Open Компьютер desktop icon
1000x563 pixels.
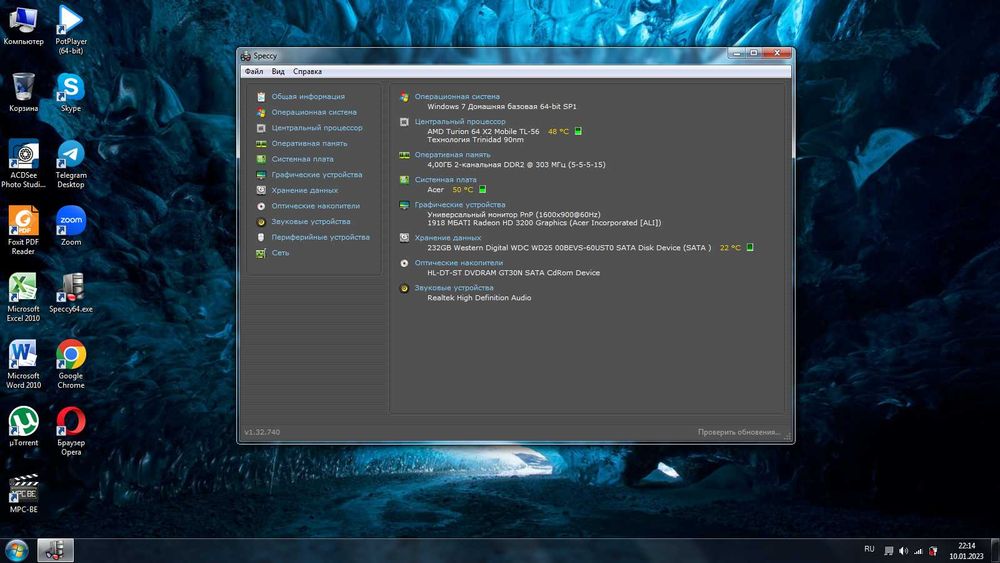24,25
